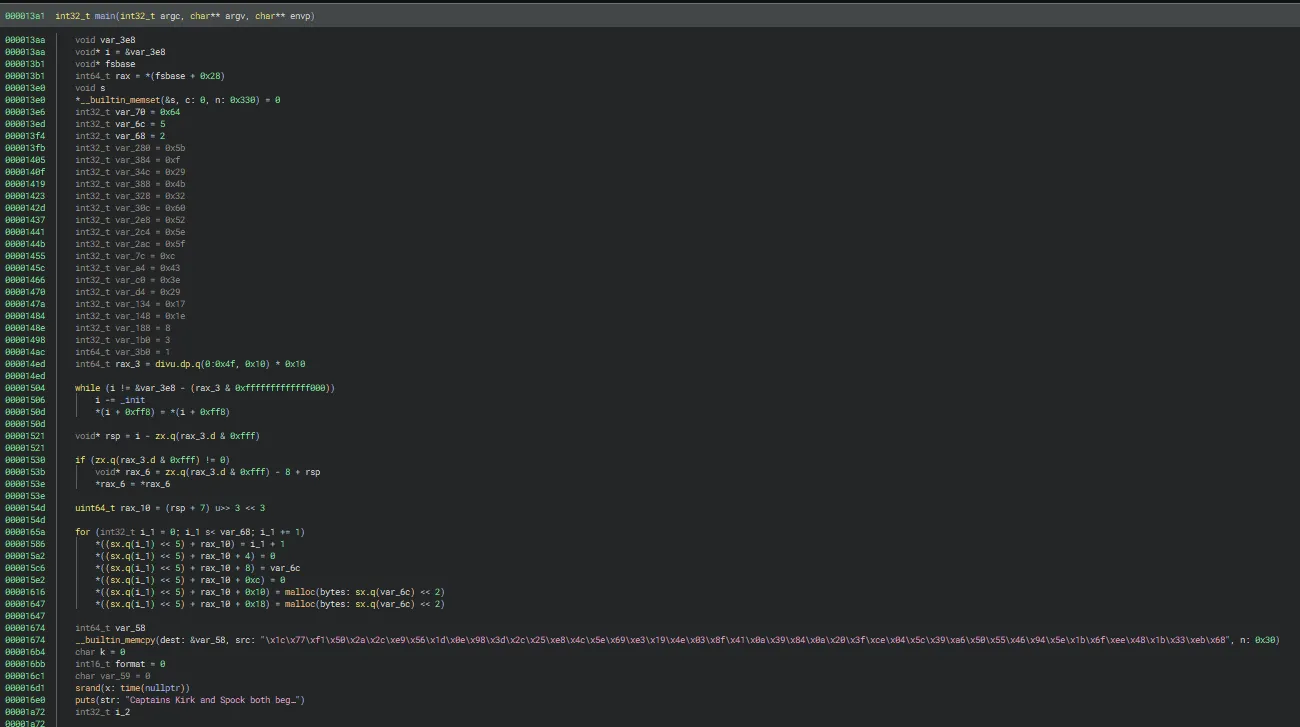Screen dimensions: 1300x727
Task: Select variable var_134 assigned 0x17
Action: [x=130, y=304]
